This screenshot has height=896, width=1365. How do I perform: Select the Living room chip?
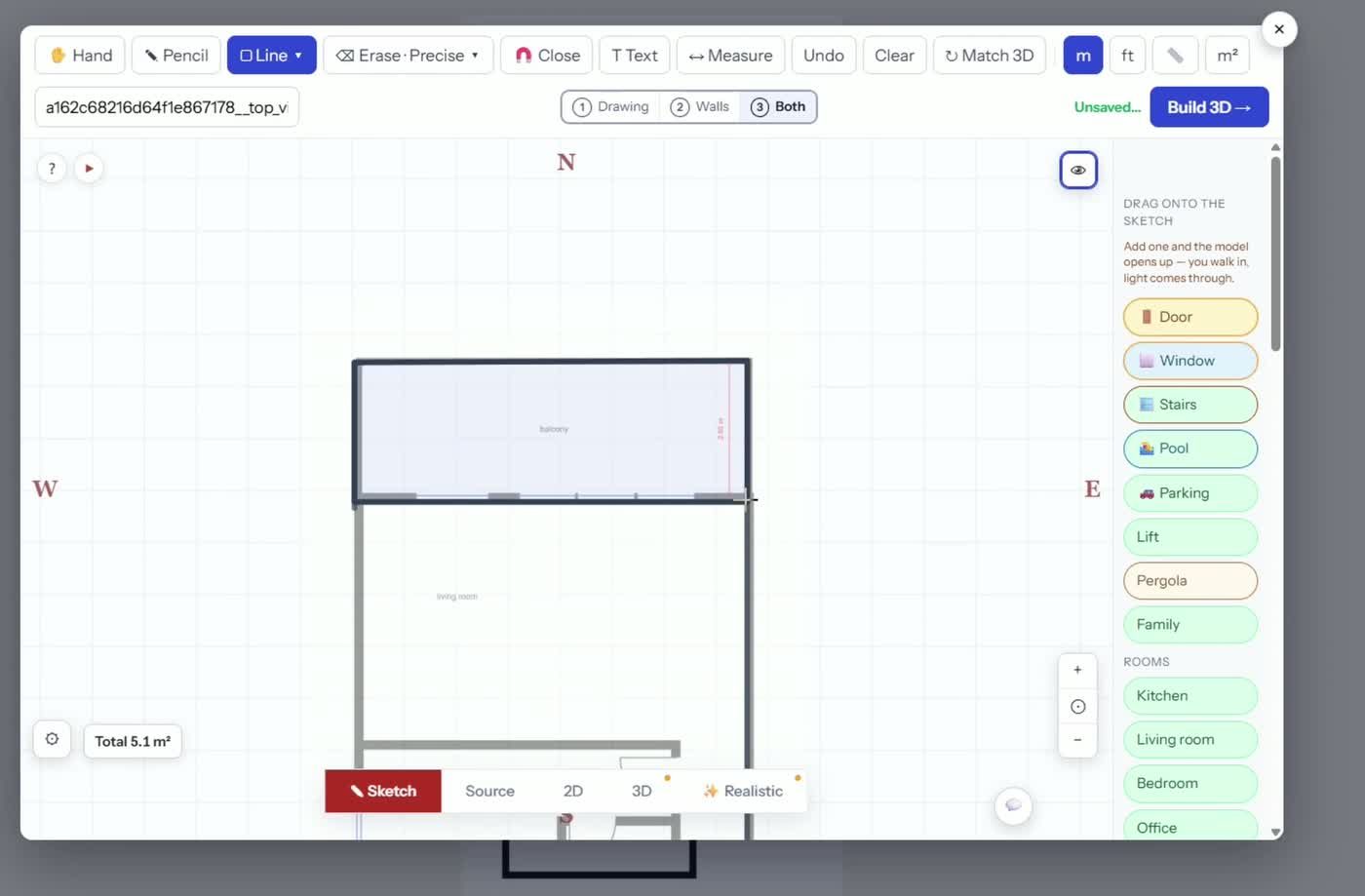(x=1190, y=740)
